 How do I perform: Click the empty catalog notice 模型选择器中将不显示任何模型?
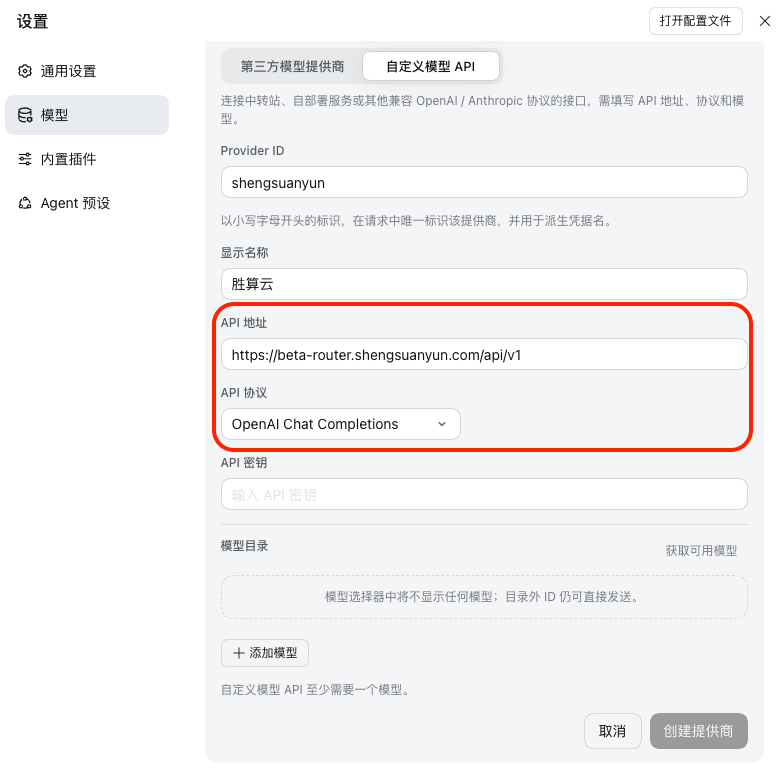pos(484,597)
